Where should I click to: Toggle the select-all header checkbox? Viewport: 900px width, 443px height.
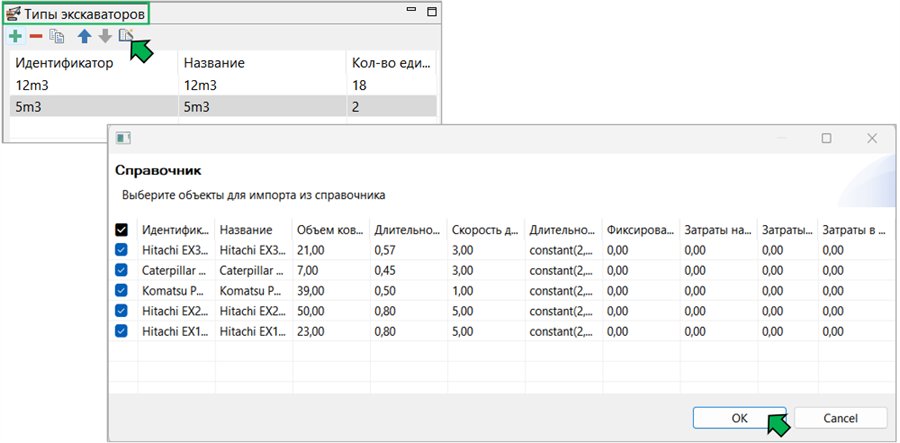coord(121,230)
